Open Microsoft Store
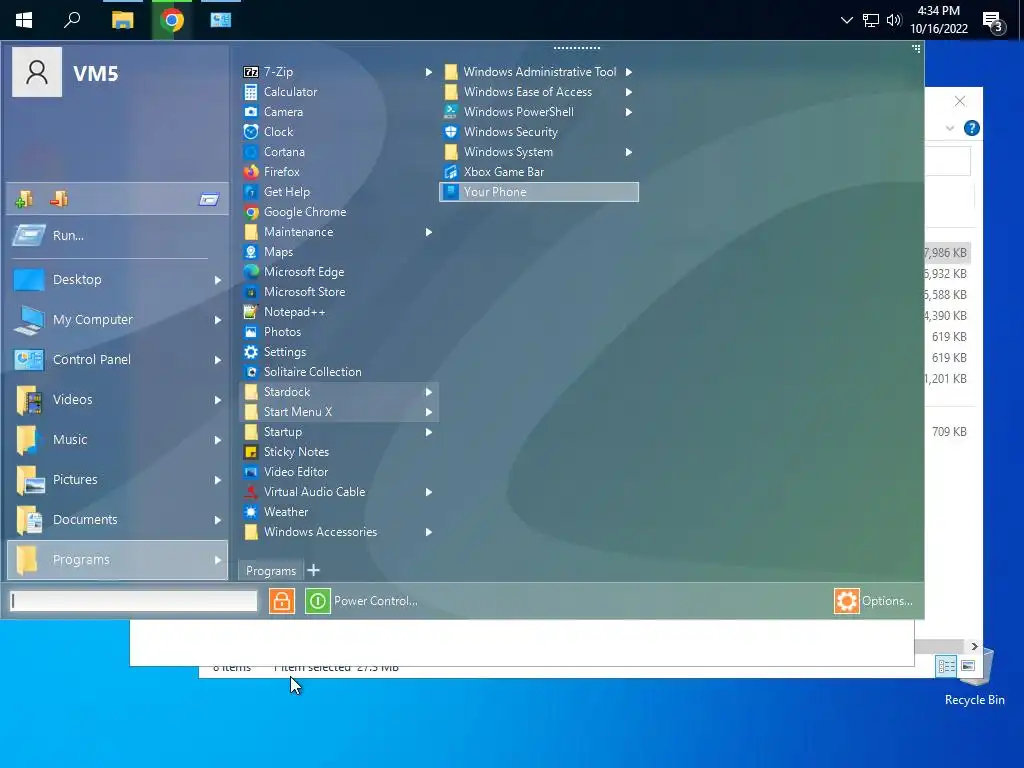This screenshot has height=768, width=1024. pyautogui.click(x=338, y=292)
